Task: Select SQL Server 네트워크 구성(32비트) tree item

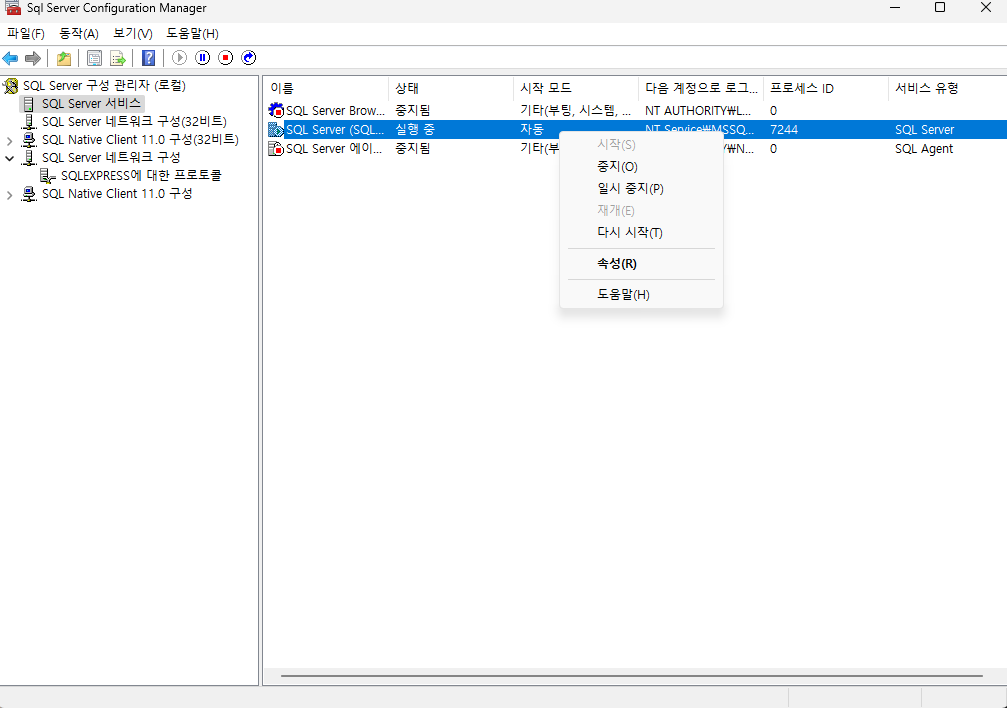Action: pyautogui.click(x=134, y=121)
